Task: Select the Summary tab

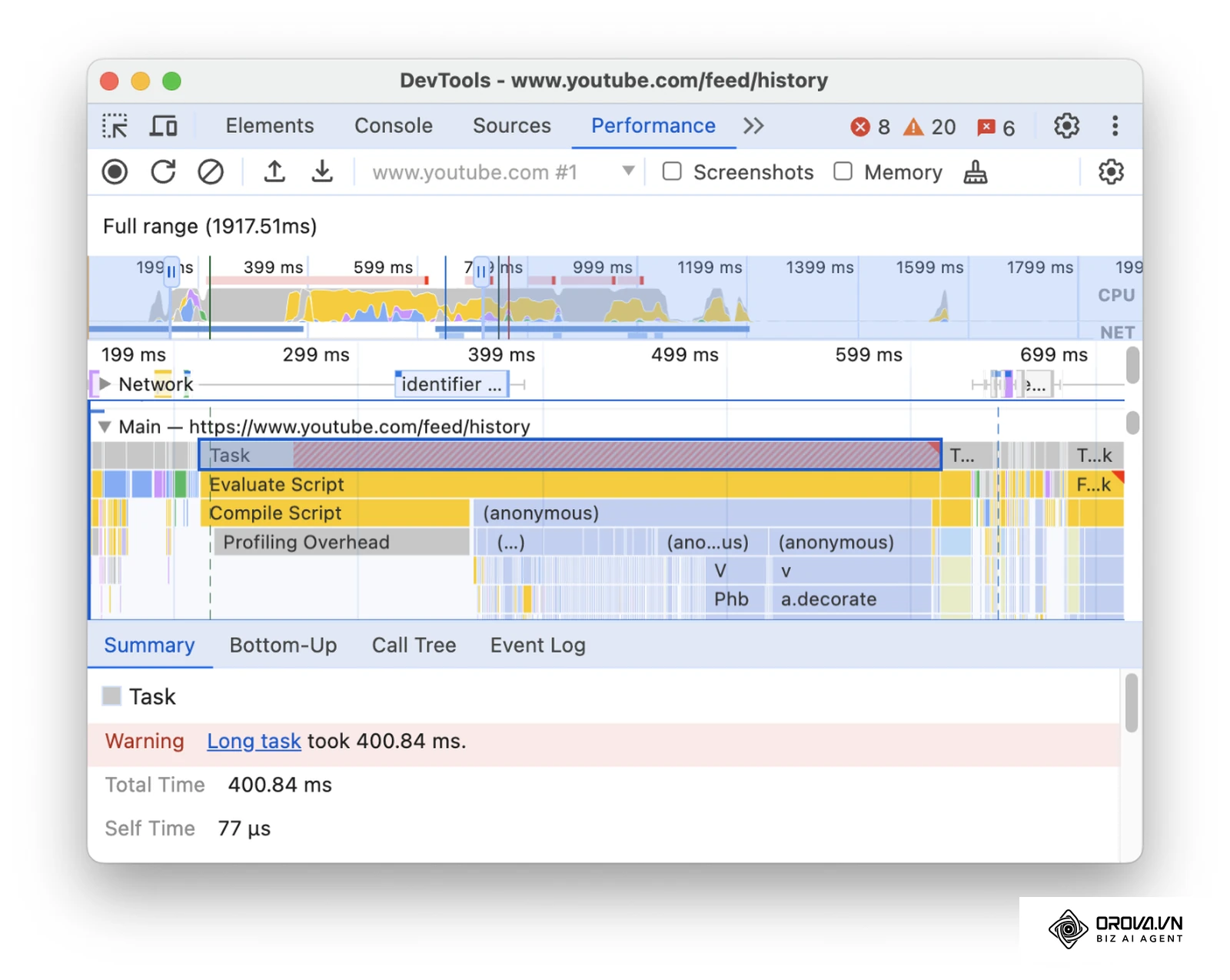Action: pos(149,646)
